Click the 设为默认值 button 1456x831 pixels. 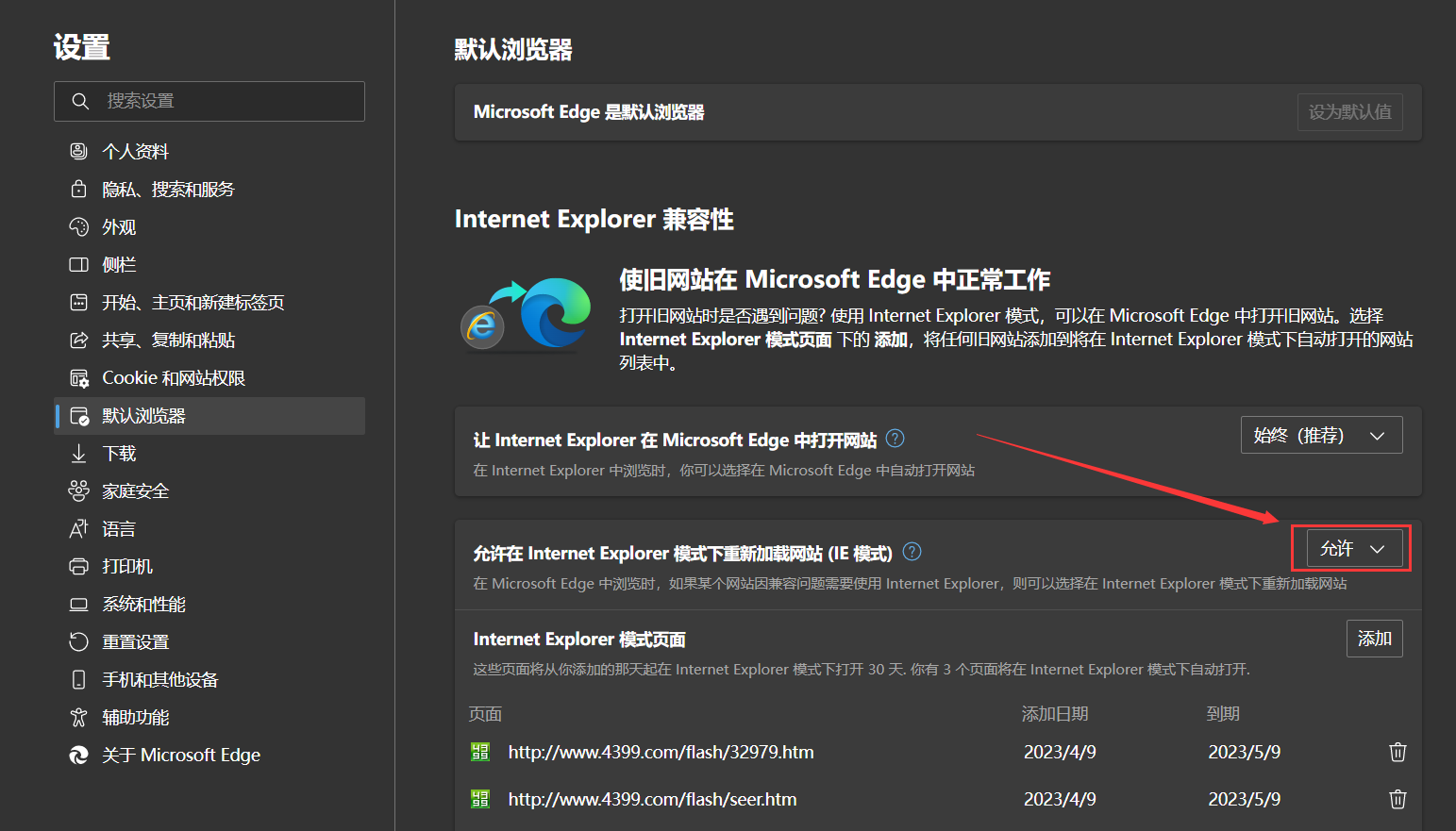tap(1349, 112)
